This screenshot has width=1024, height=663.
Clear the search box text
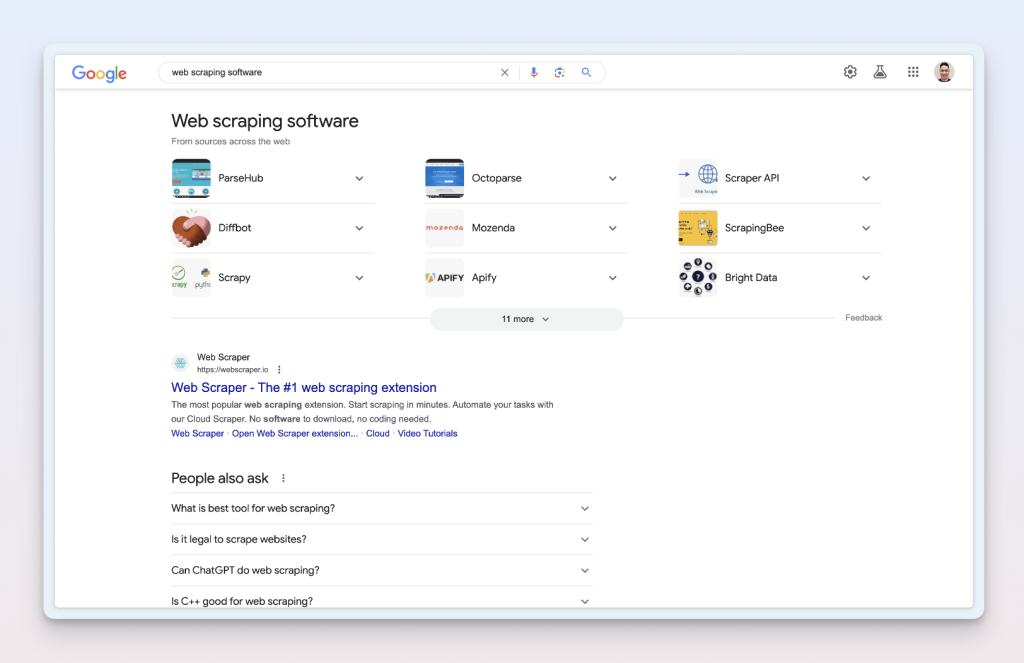[504, 73]
